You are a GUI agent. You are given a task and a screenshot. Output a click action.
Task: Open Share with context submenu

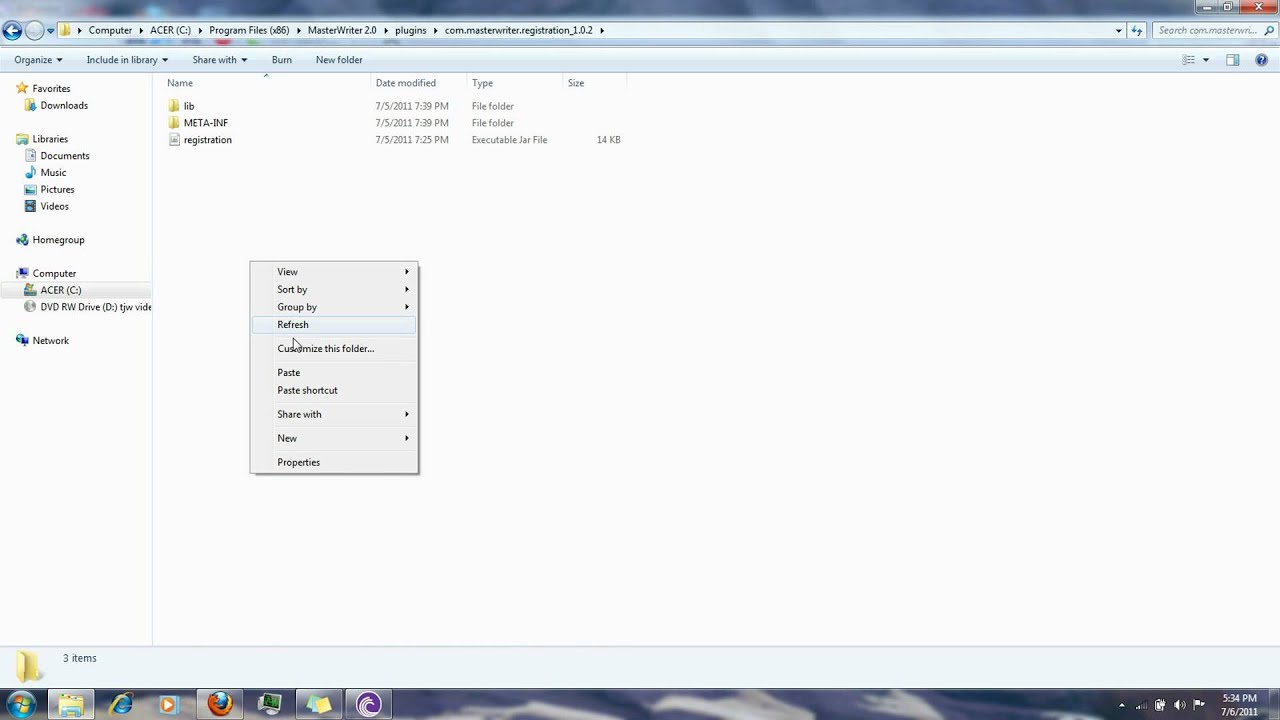tap(334, 414)
